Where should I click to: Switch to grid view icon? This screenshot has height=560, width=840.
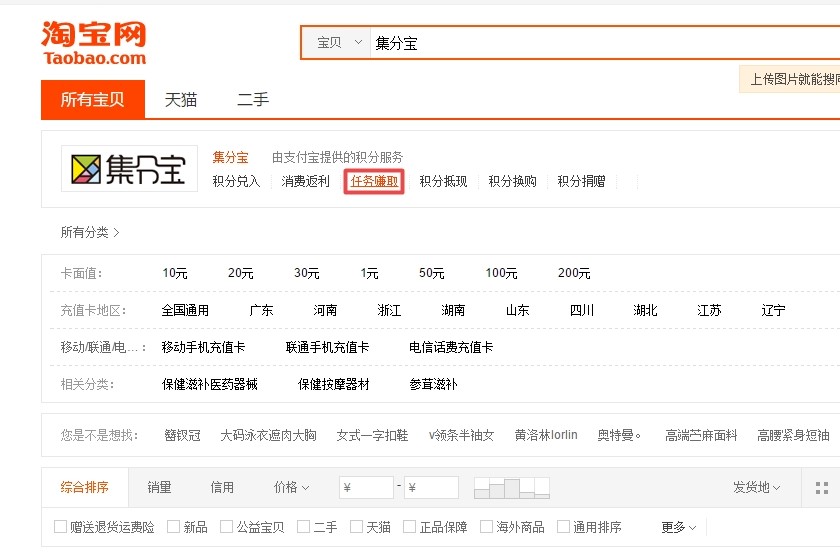coord(821,488)
